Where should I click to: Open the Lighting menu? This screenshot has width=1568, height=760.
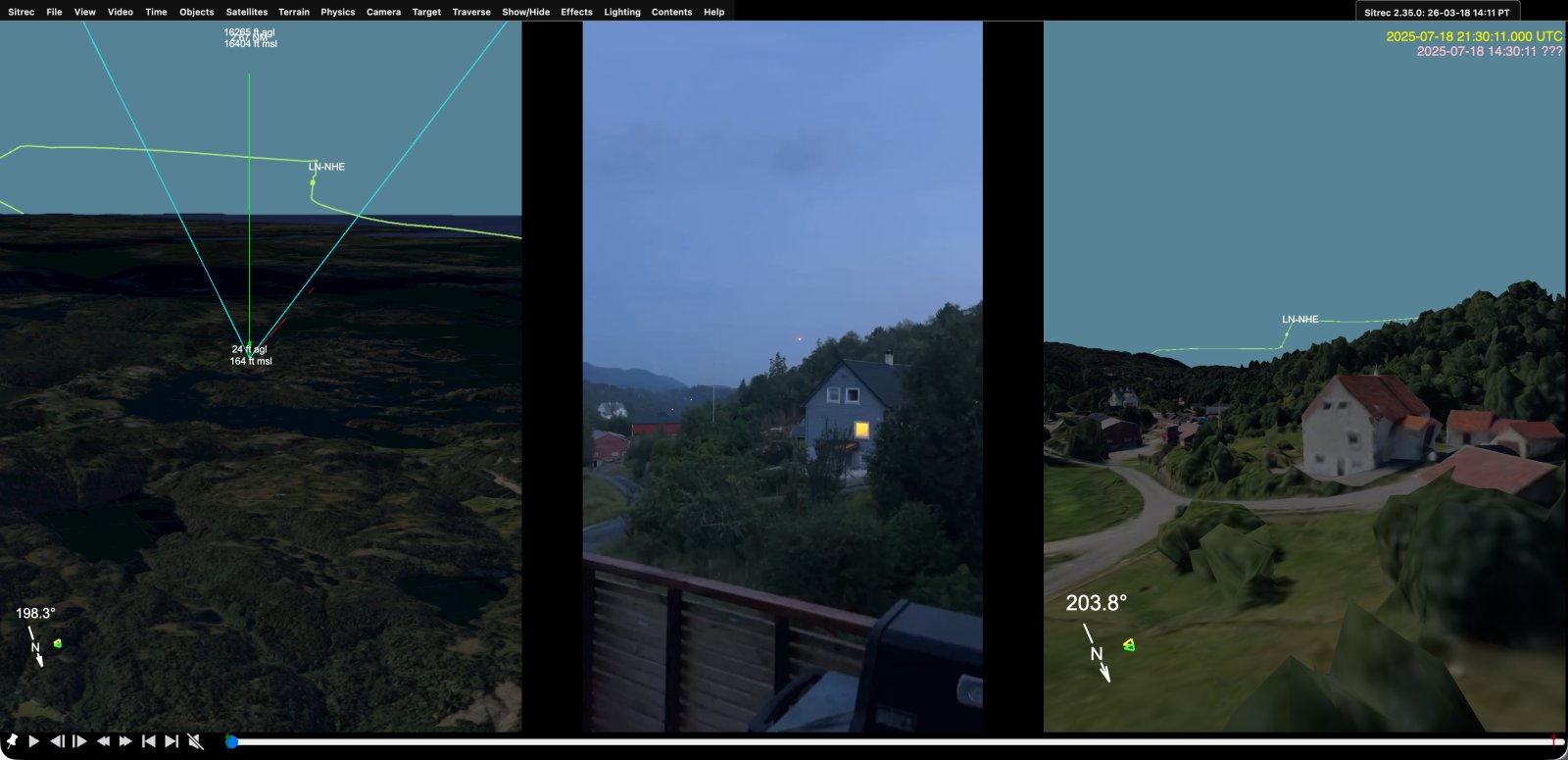[x=621, y=12]
